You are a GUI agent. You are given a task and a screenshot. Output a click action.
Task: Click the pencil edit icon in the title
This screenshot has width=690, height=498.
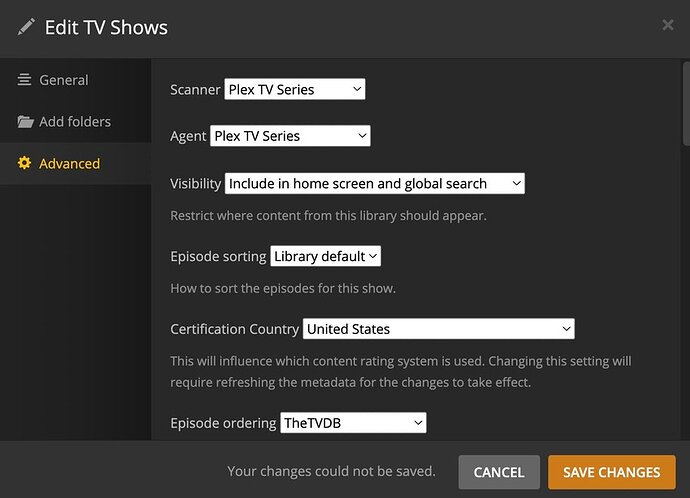coord(26,27)
